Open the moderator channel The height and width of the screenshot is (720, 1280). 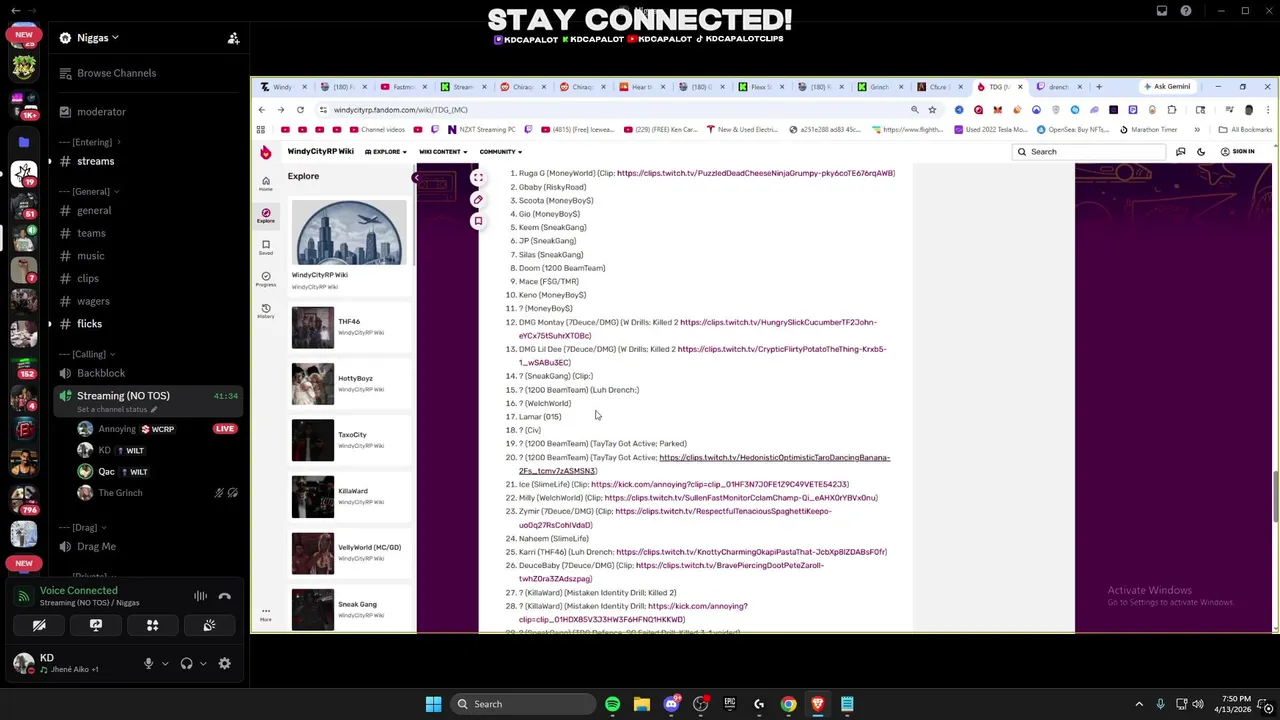(101, 112)
